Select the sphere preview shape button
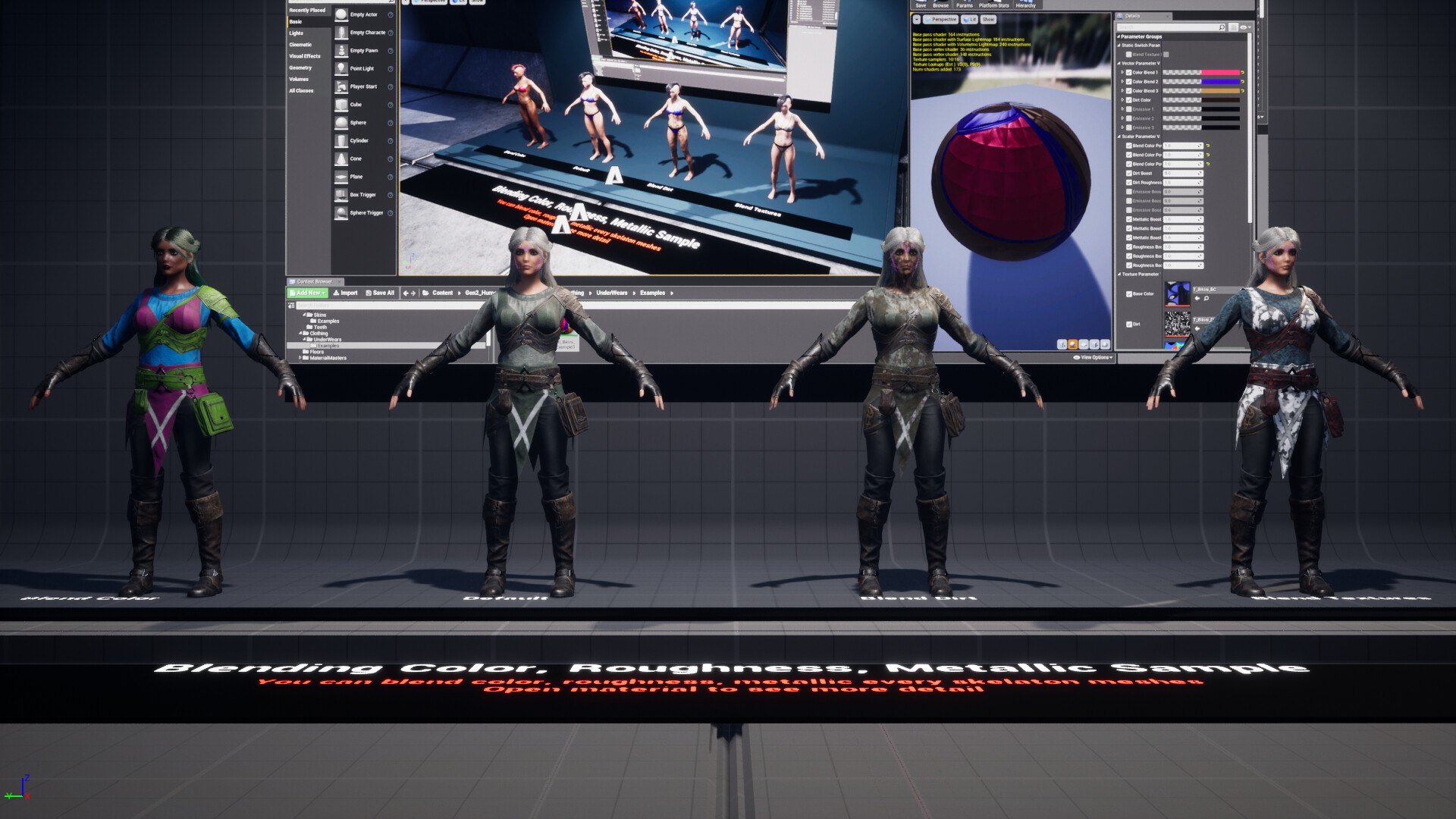The image size is (1456, 819). click(1072, 344)
